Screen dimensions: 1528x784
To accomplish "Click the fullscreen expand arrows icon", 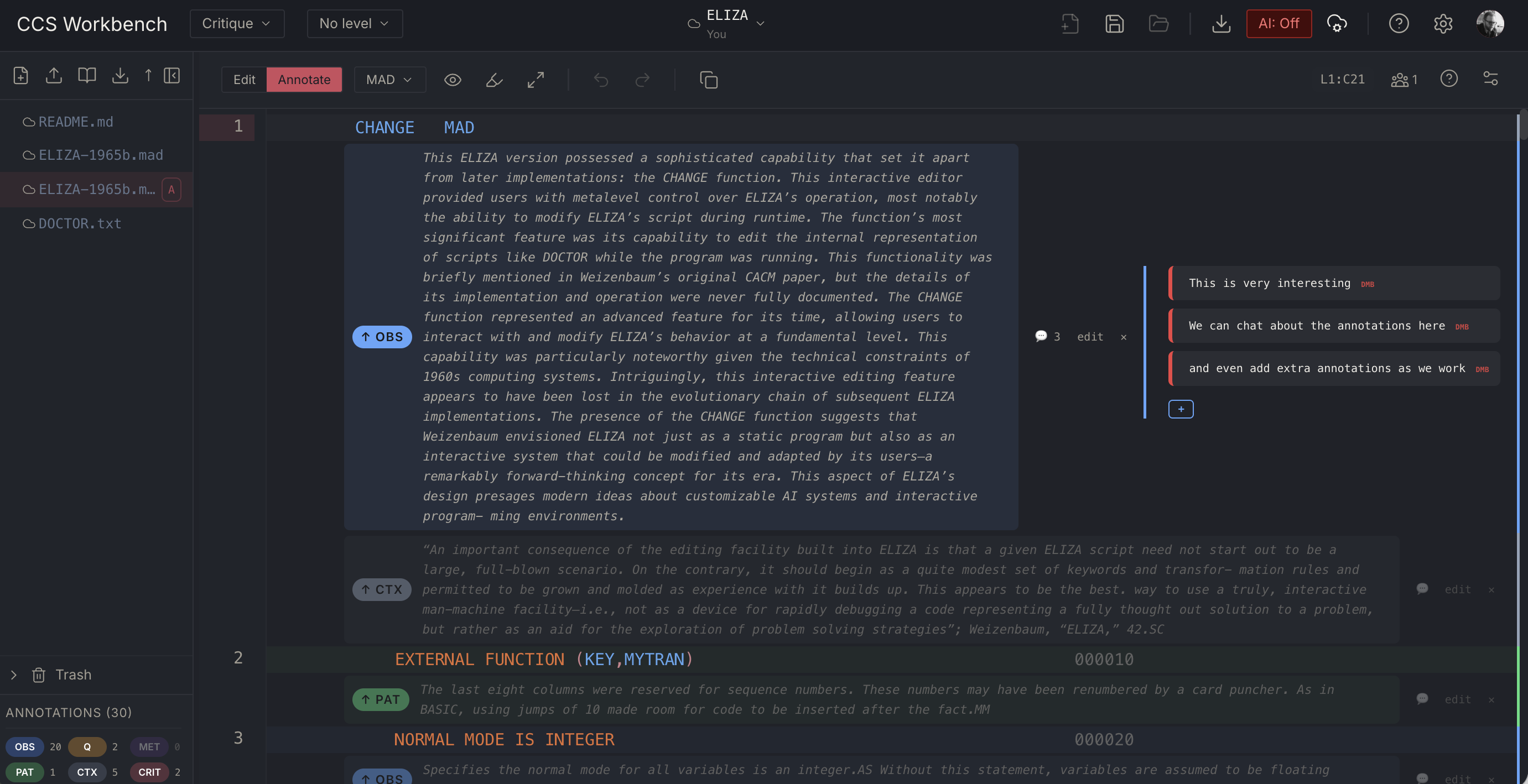I will [x=536, y=80].
